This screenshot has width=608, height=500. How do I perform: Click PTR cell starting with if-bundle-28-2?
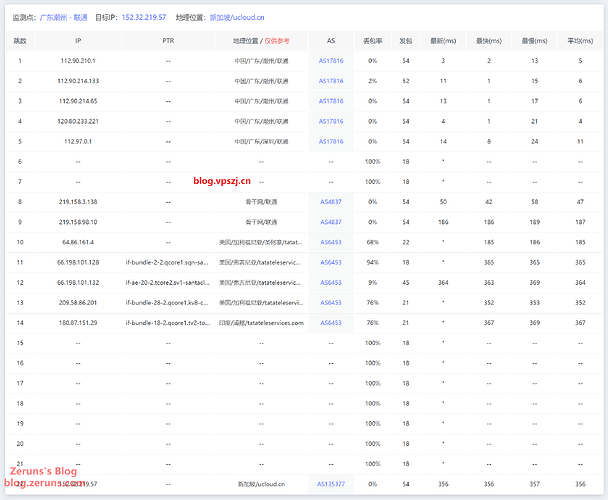click(x=167, y=303)
